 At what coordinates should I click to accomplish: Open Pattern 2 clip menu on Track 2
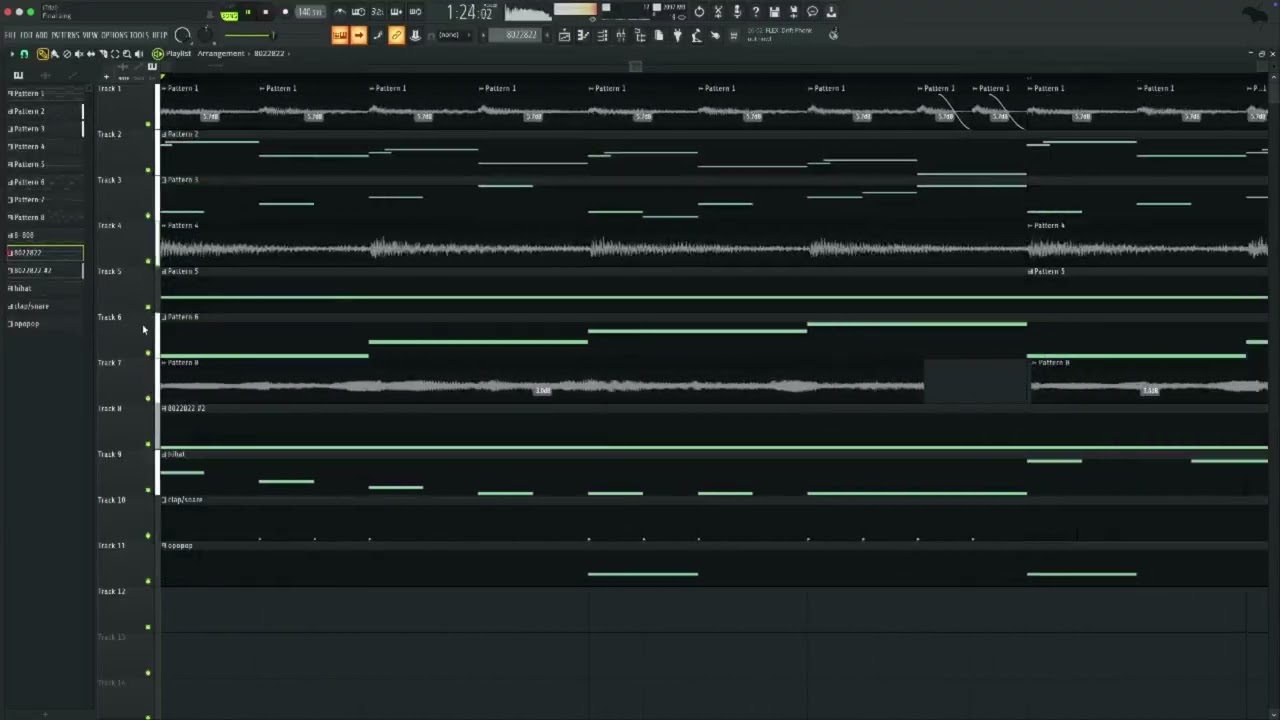164,134
